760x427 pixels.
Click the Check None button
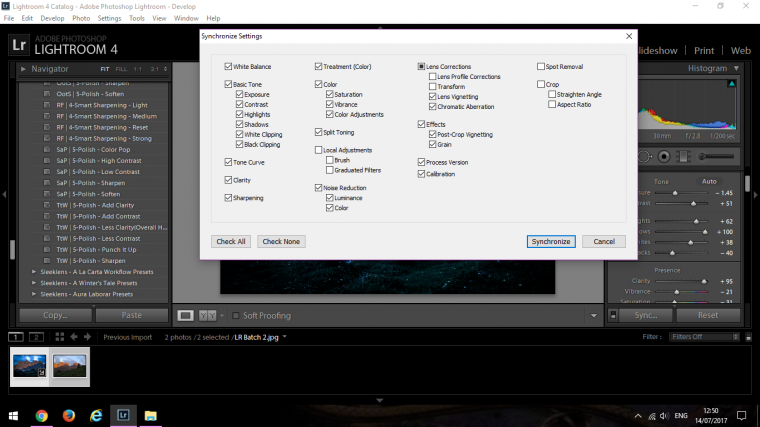[281, 241]
